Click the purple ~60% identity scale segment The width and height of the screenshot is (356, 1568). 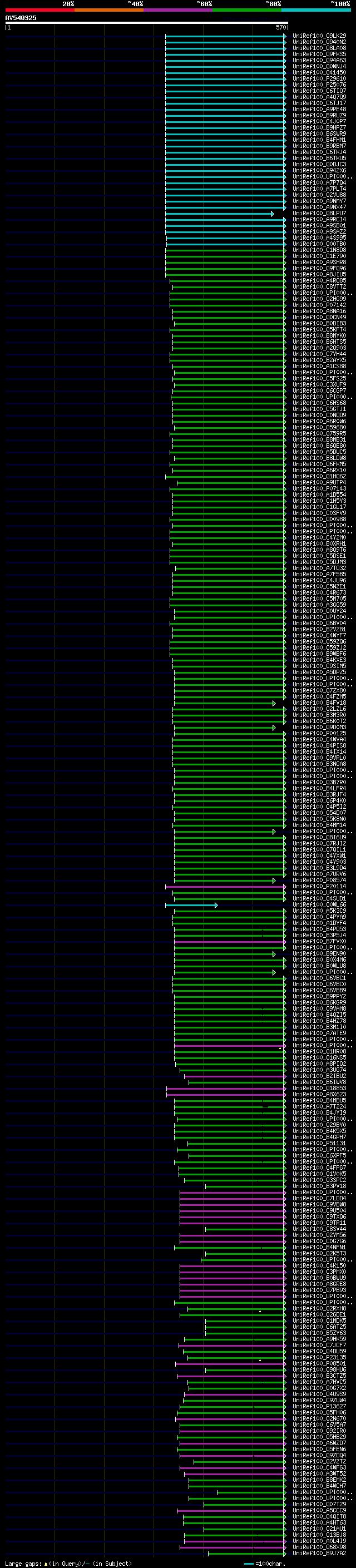(x=177, y=10)
